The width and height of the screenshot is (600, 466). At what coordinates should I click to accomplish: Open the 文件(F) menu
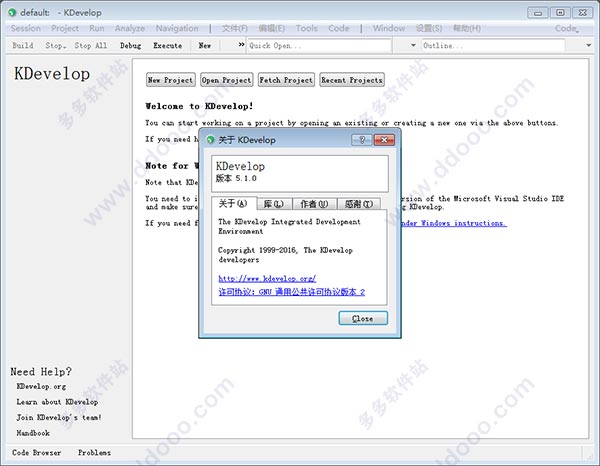click(235, 28)
